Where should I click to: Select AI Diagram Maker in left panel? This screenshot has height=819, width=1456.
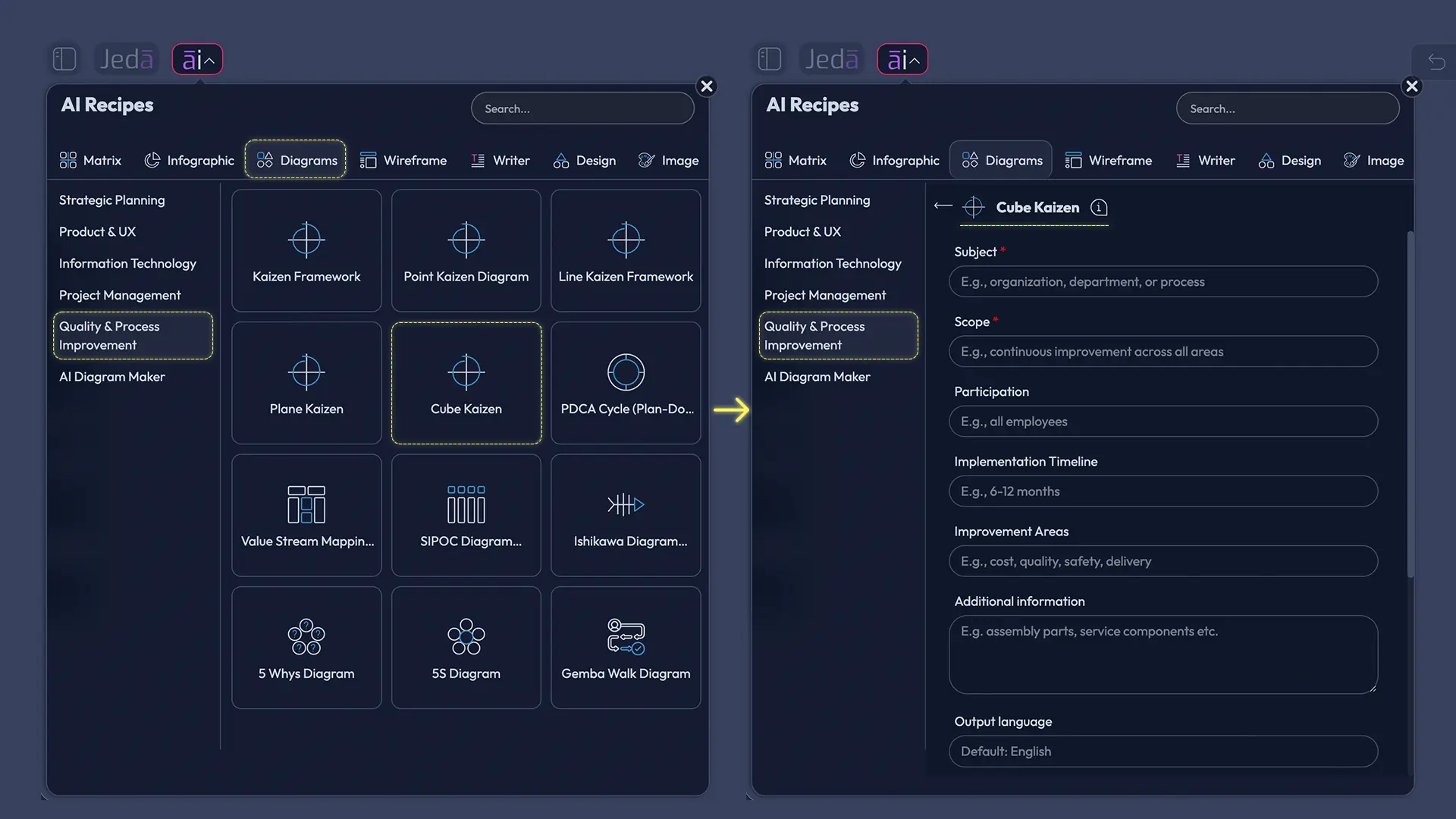click(111, 377)
